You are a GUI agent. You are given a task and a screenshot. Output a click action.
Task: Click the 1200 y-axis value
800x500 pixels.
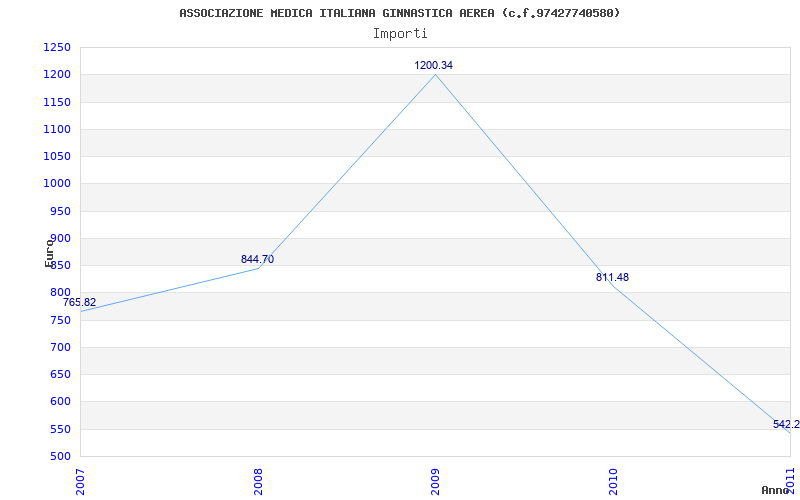point(57,74)
